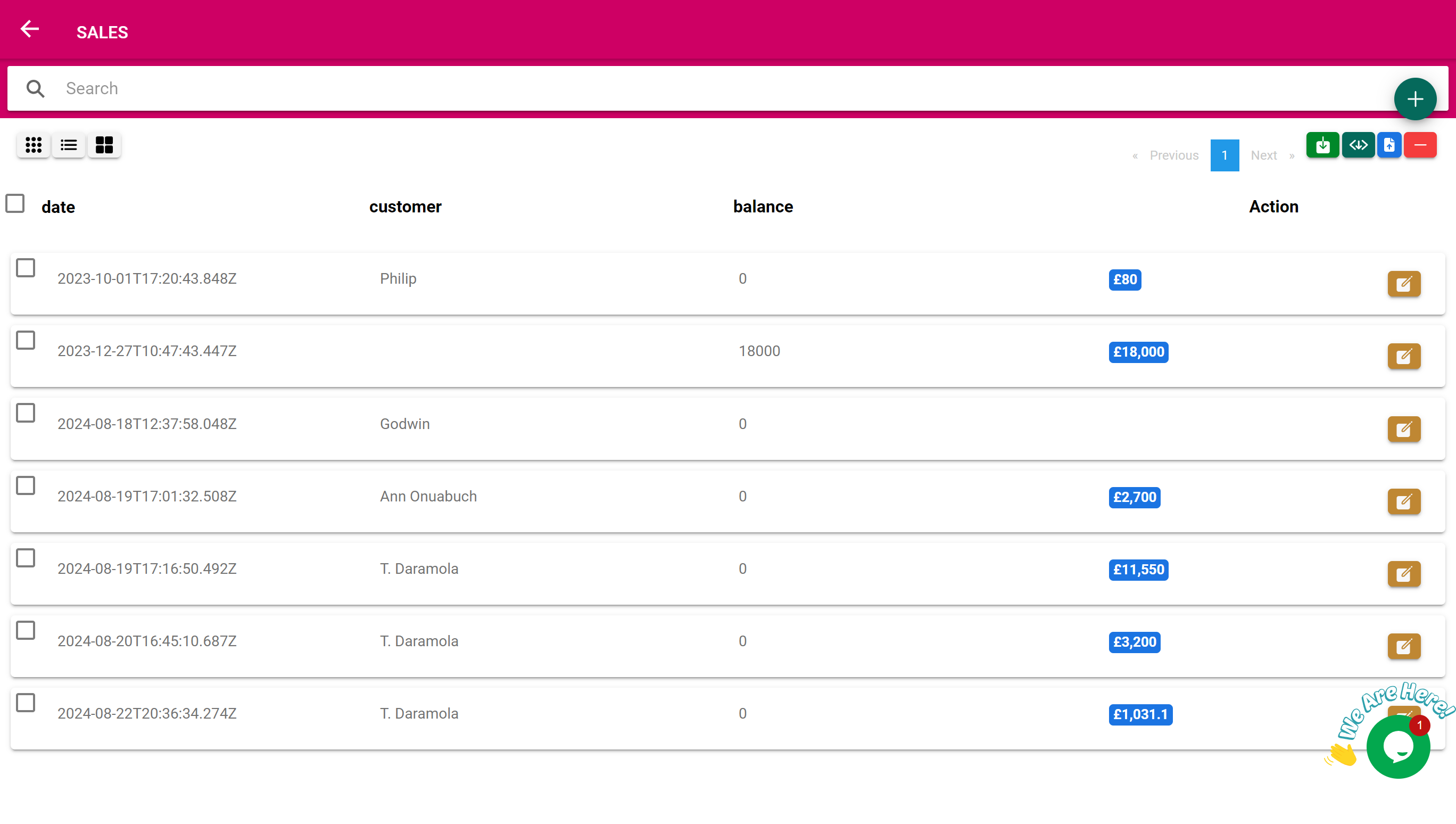
Task: Click edit icon for Philip sale
Action: (x=1405, y=284)
